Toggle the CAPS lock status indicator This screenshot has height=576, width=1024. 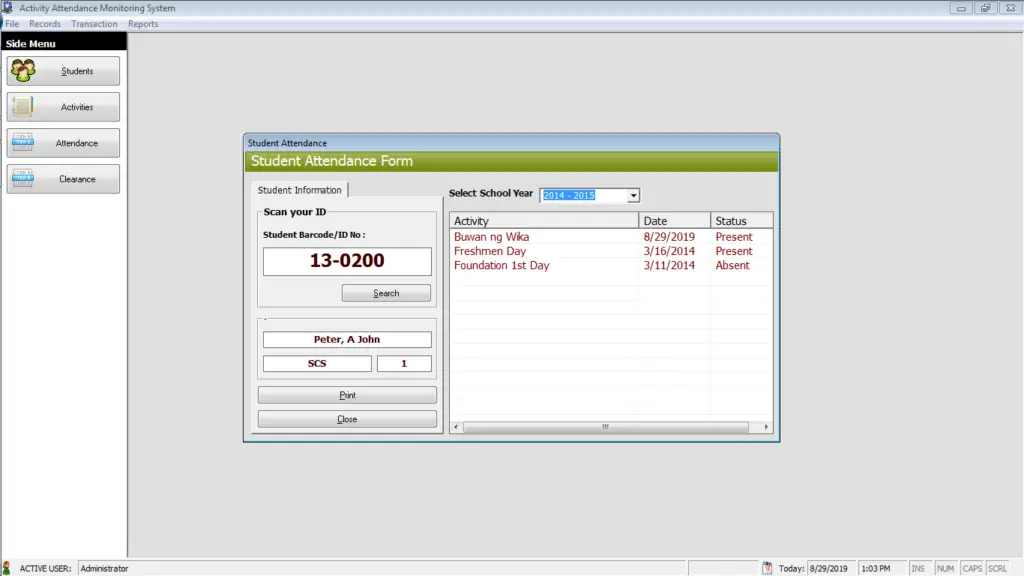point(972,567)
